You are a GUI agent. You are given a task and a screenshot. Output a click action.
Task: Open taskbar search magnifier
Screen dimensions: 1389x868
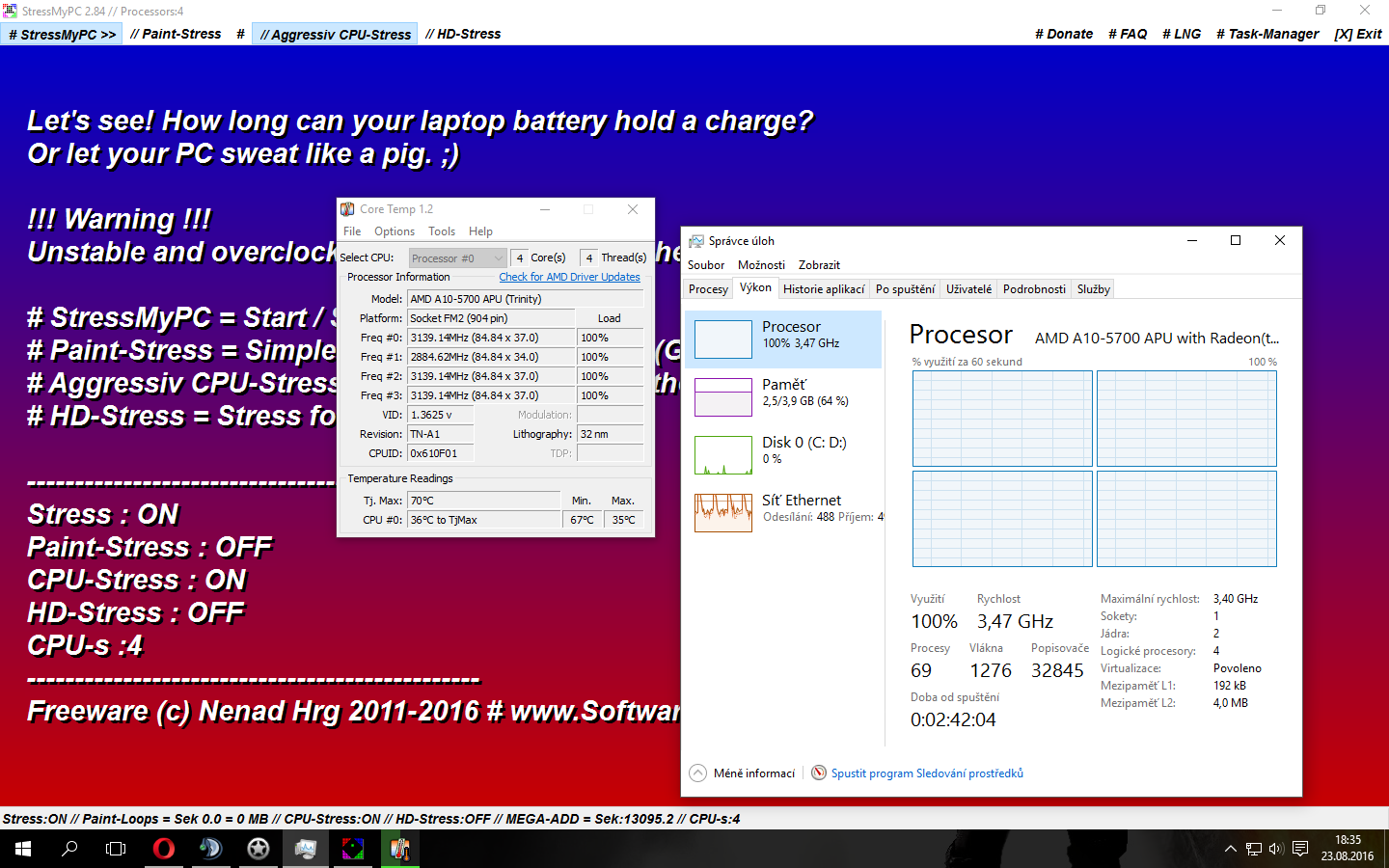point(69,849)
